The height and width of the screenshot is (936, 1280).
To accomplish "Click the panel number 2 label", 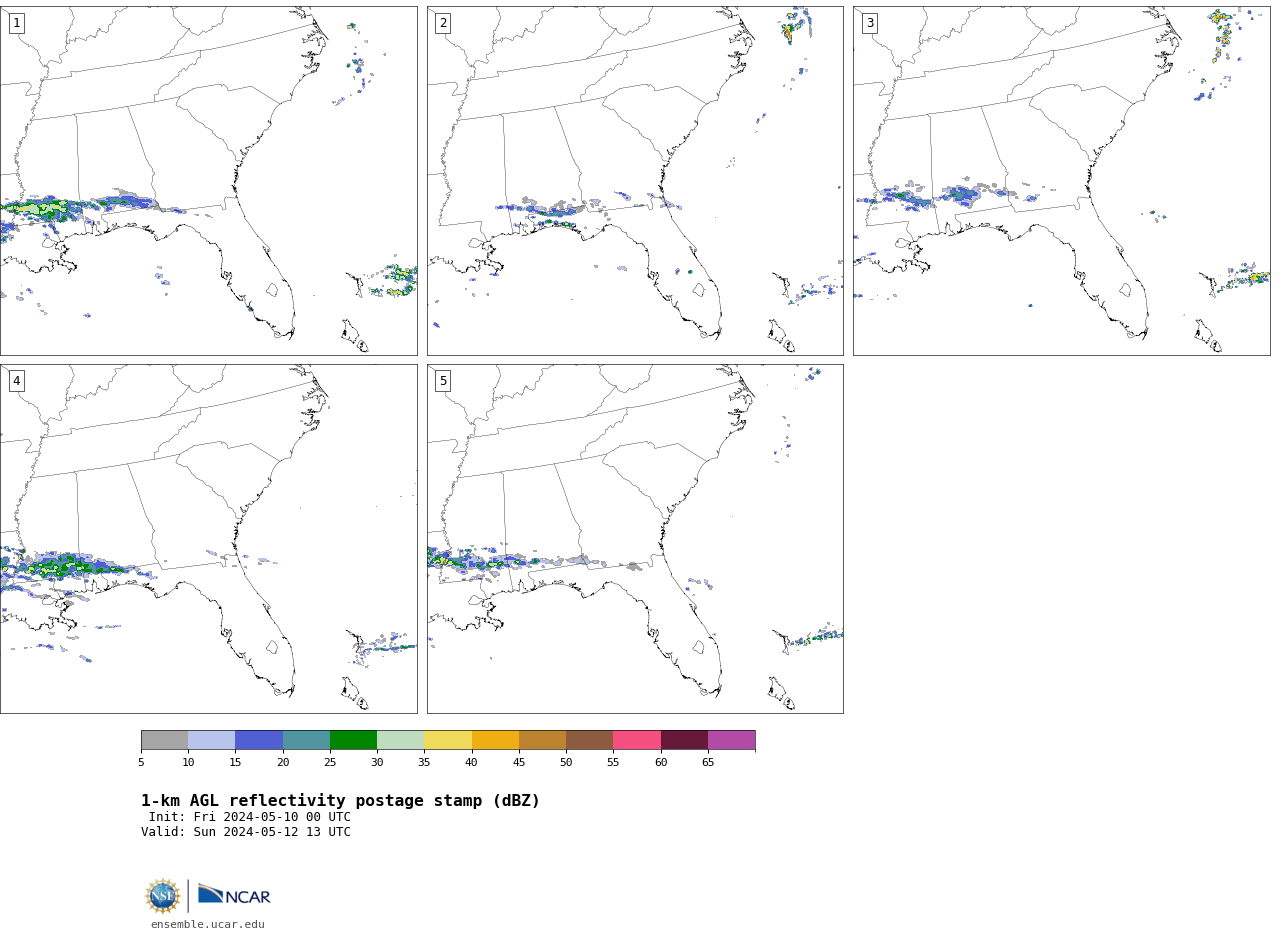I will click(x=443, y=23).
